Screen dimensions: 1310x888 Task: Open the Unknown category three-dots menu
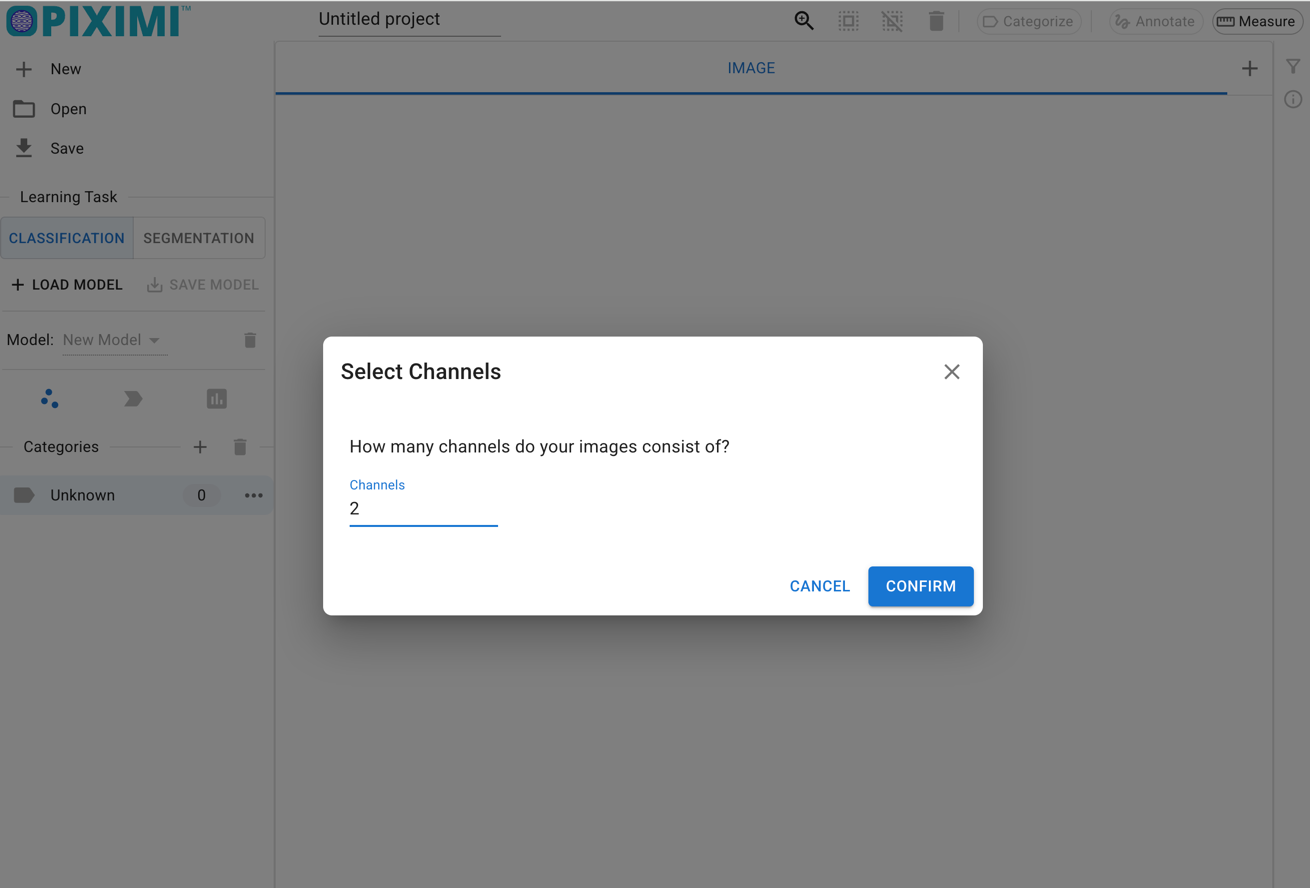click(254, 495)
